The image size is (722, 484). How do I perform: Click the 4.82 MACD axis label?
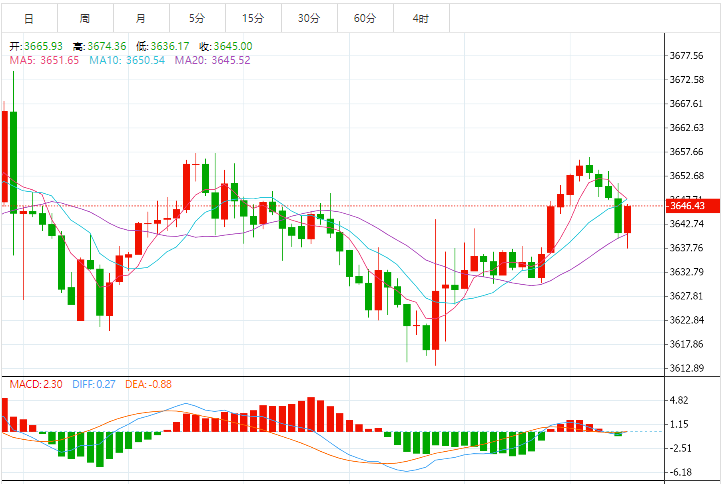(x=679, y=400)
